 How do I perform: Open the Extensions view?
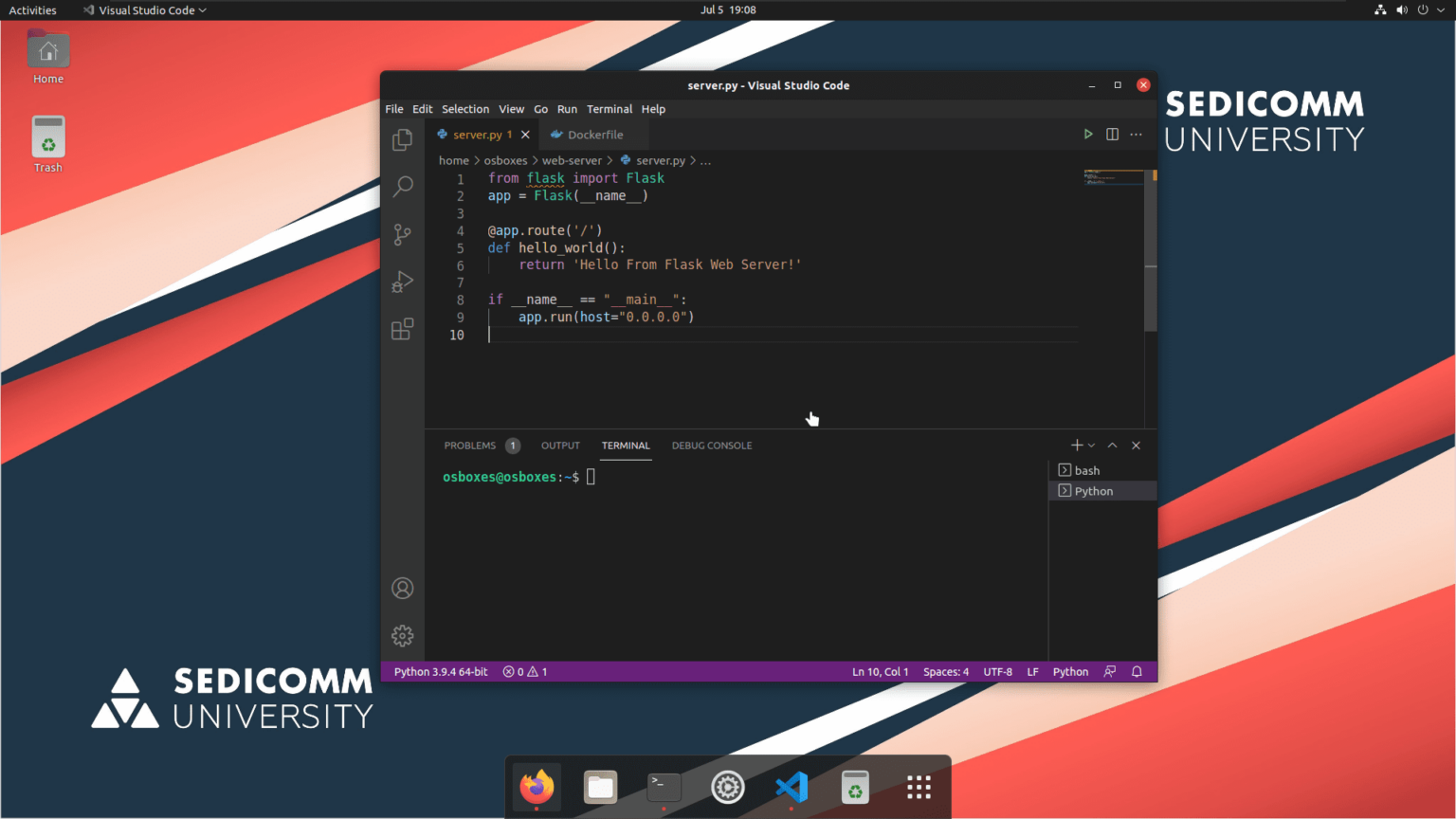click(x=402, y=329)
